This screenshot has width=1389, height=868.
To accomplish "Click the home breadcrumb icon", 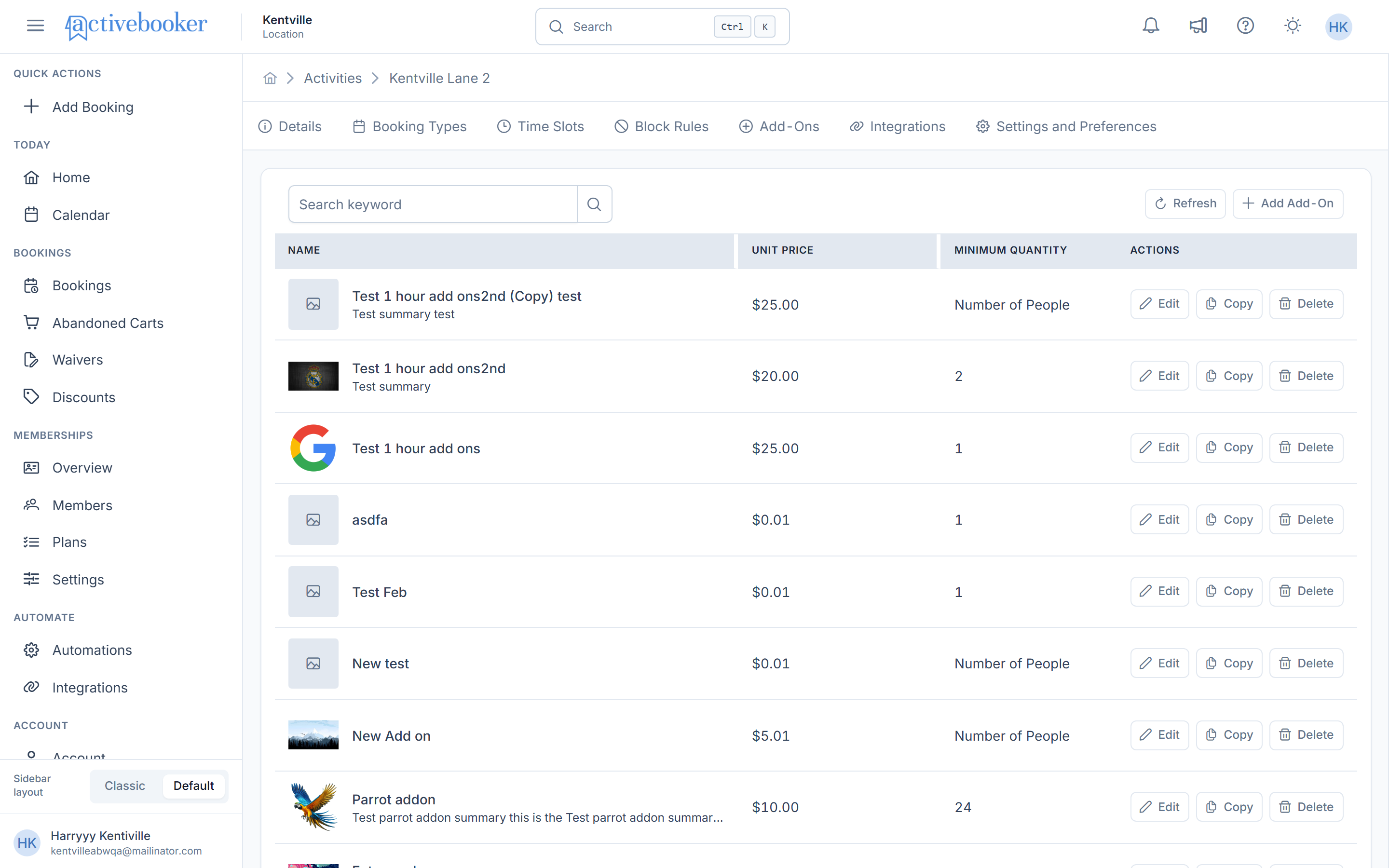I will 270,78.
